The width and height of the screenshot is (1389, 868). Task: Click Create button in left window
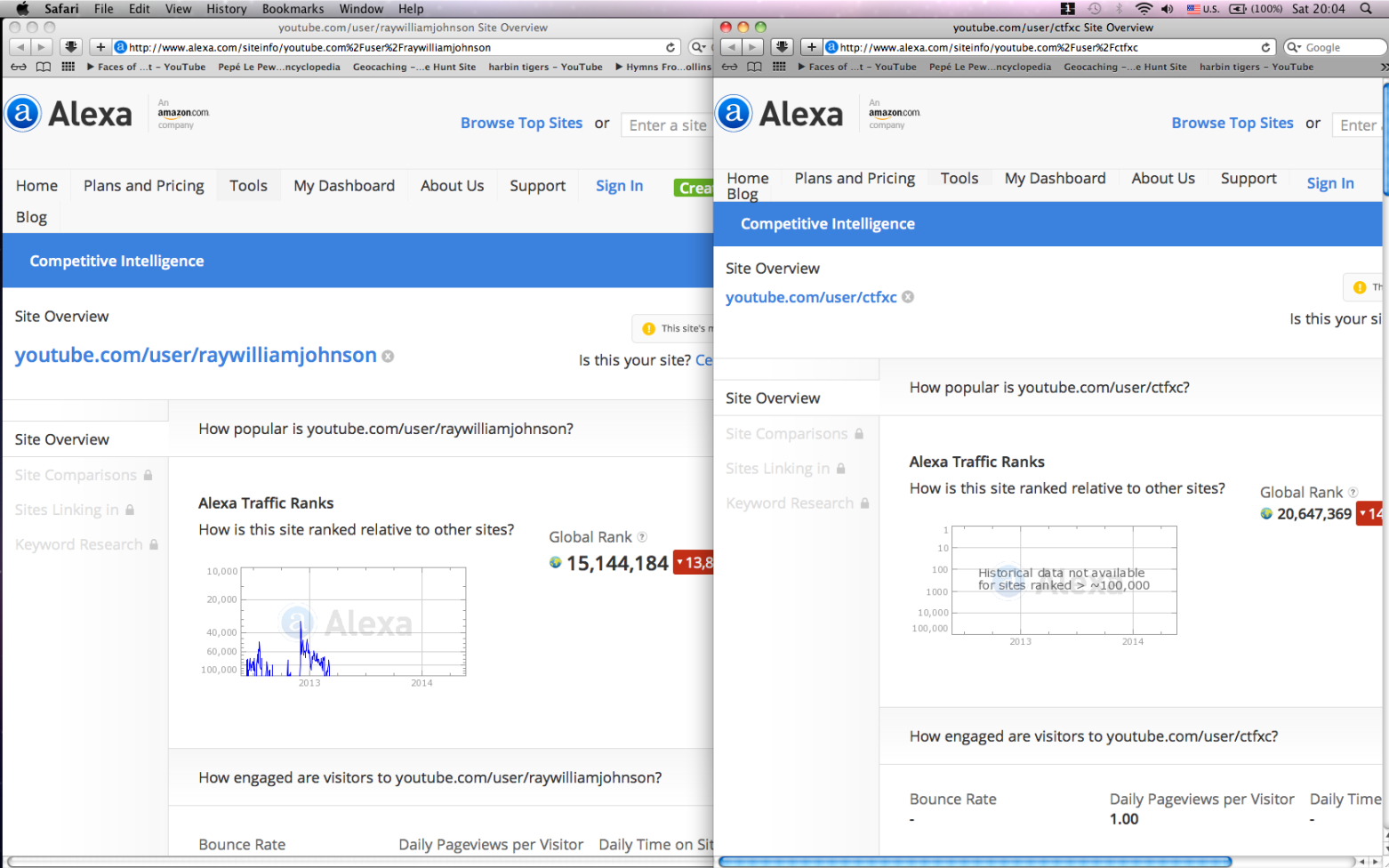point(694,188)
